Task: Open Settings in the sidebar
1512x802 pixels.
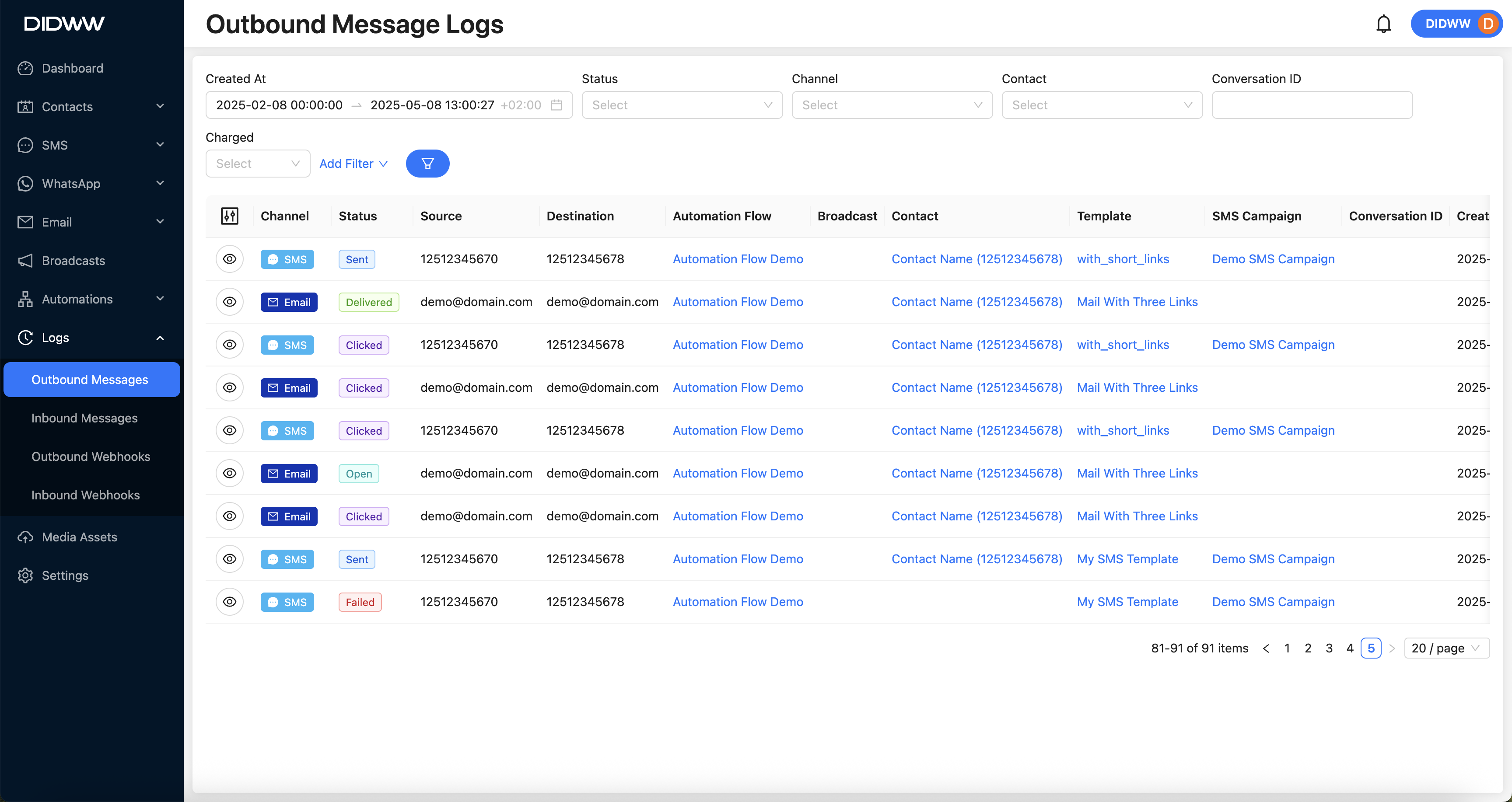Action: click(65, 575)
